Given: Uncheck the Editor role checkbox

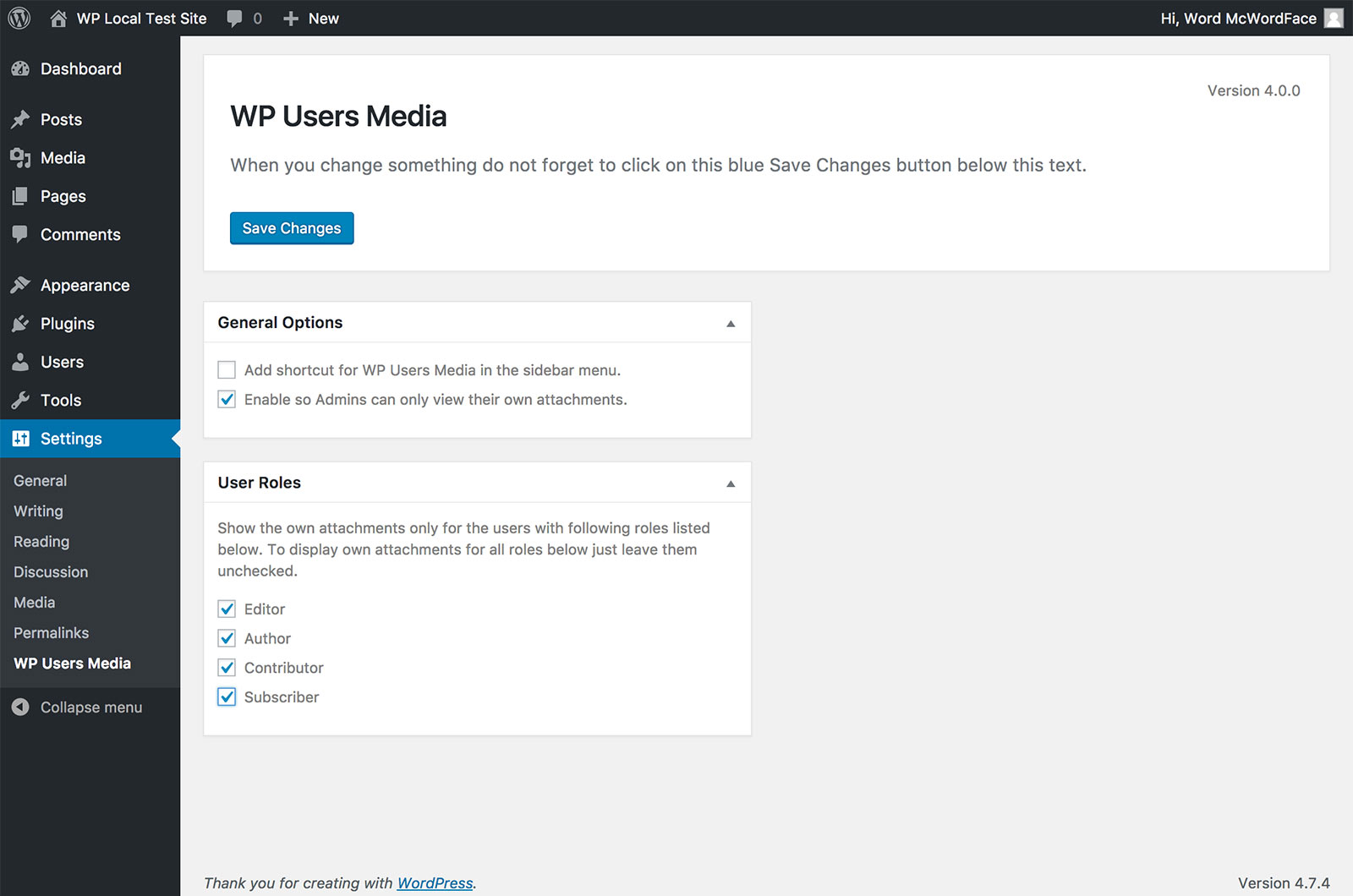Looking at the screenshot, I should tap(227, 609).
